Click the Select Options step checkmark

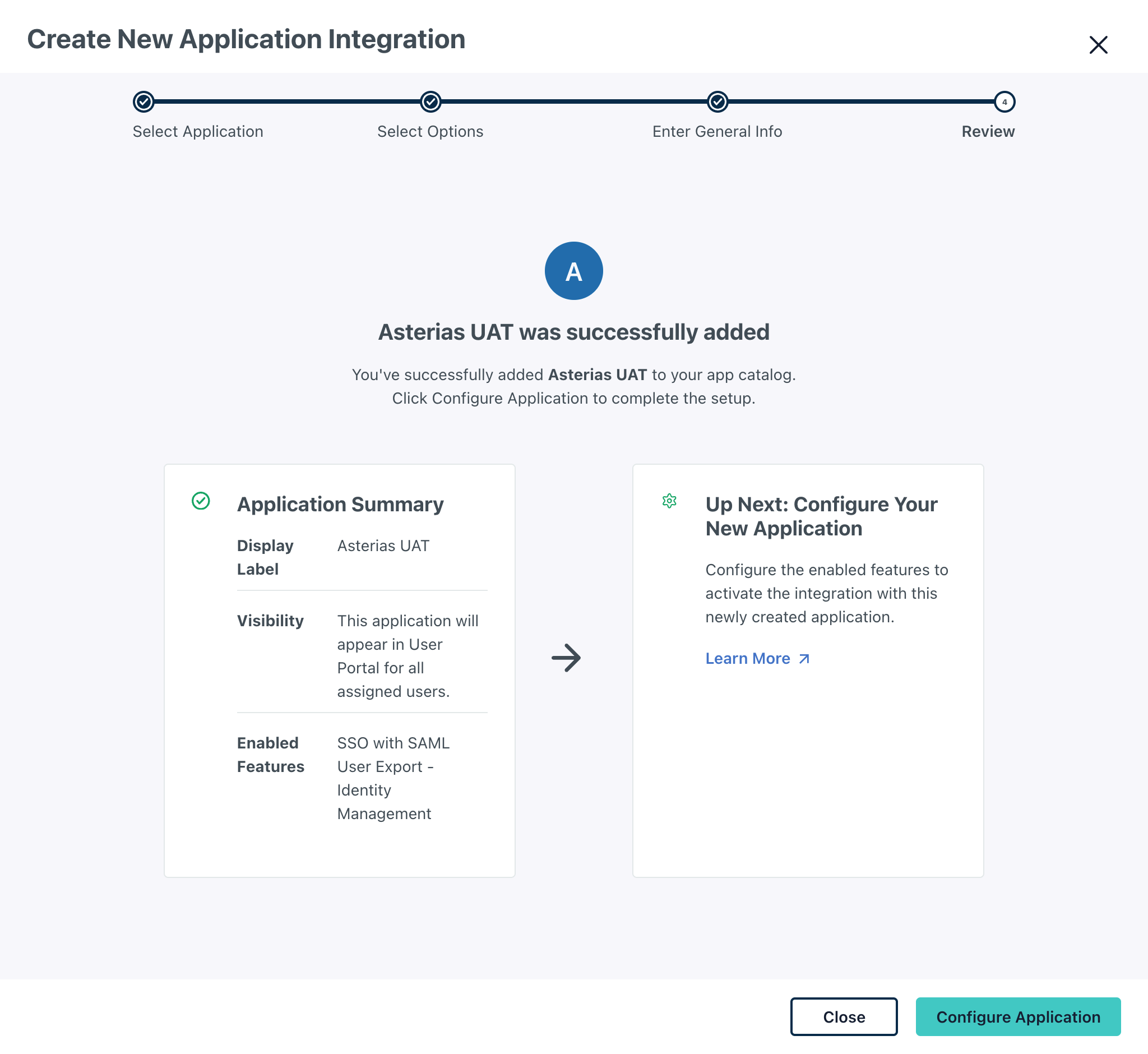(x=430, y=101)
